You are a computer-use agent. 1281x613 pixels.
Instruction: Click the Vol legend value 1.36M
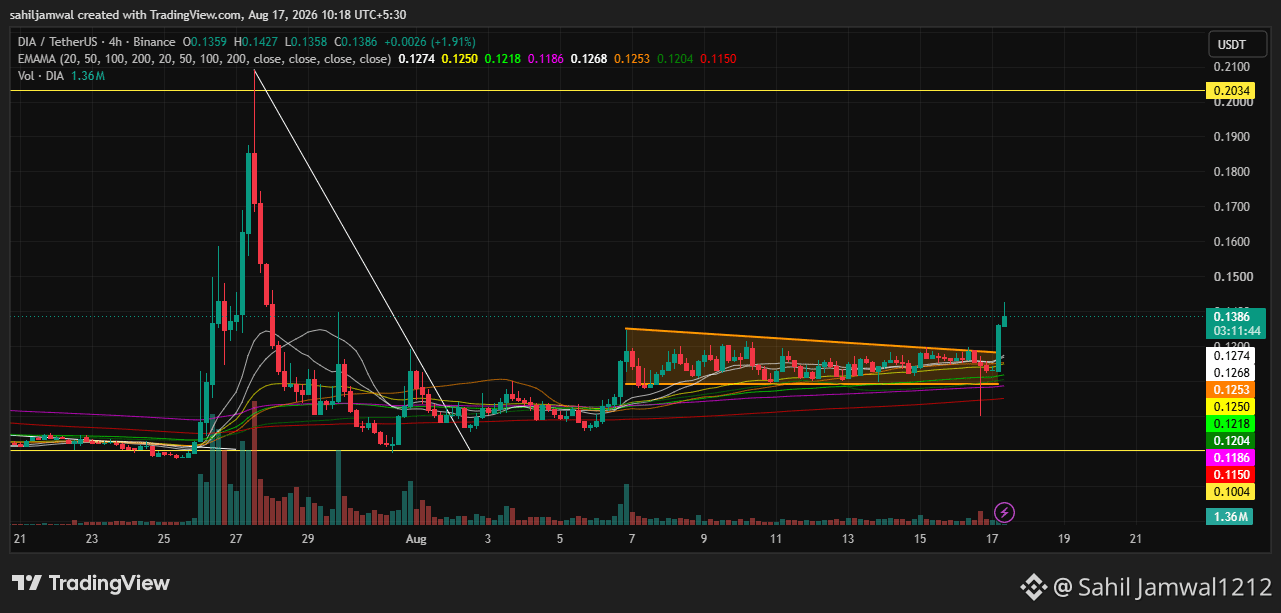pos(87,76)
